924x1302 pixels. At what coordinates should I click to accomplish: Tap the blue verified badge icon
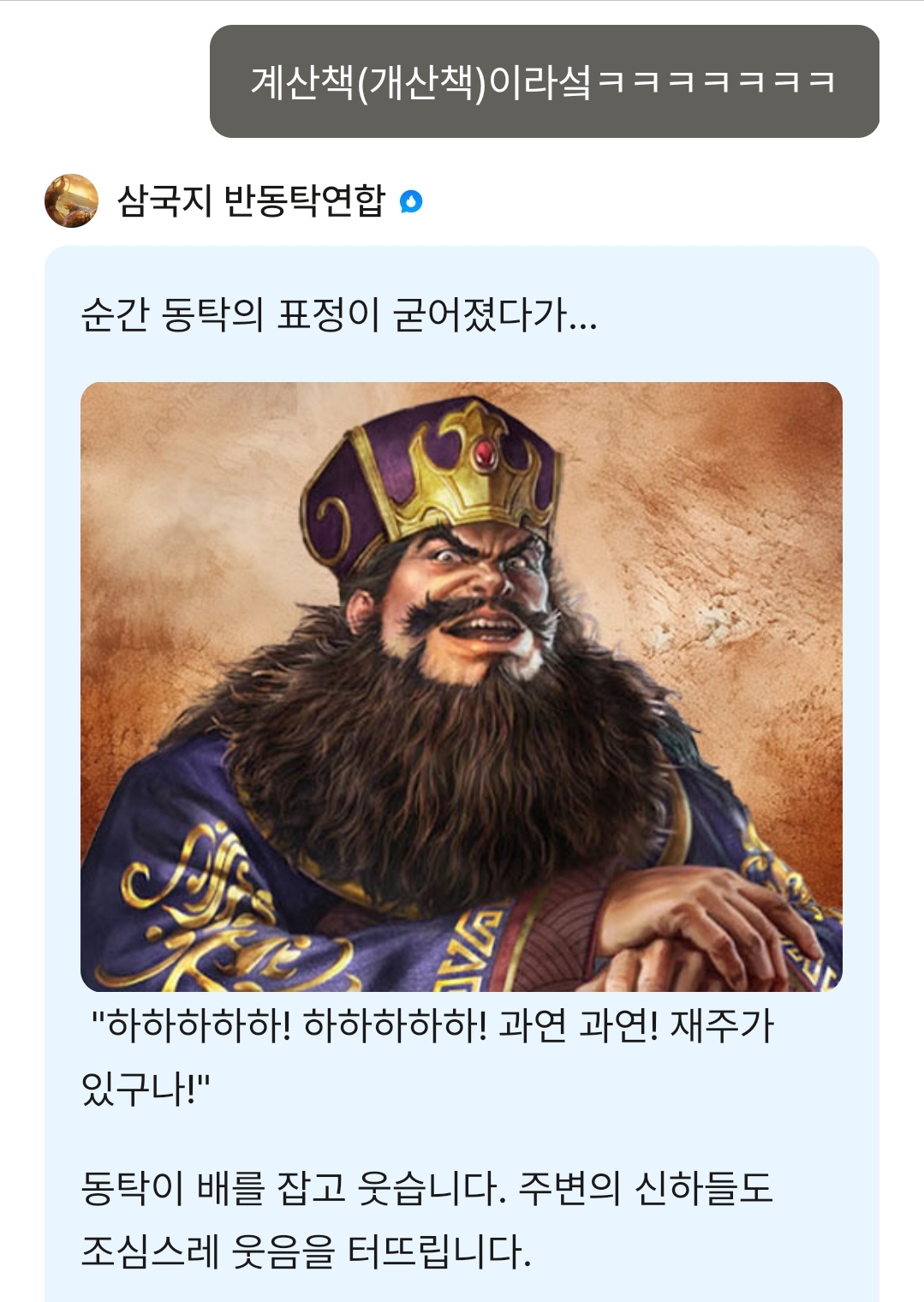[412, 201]
